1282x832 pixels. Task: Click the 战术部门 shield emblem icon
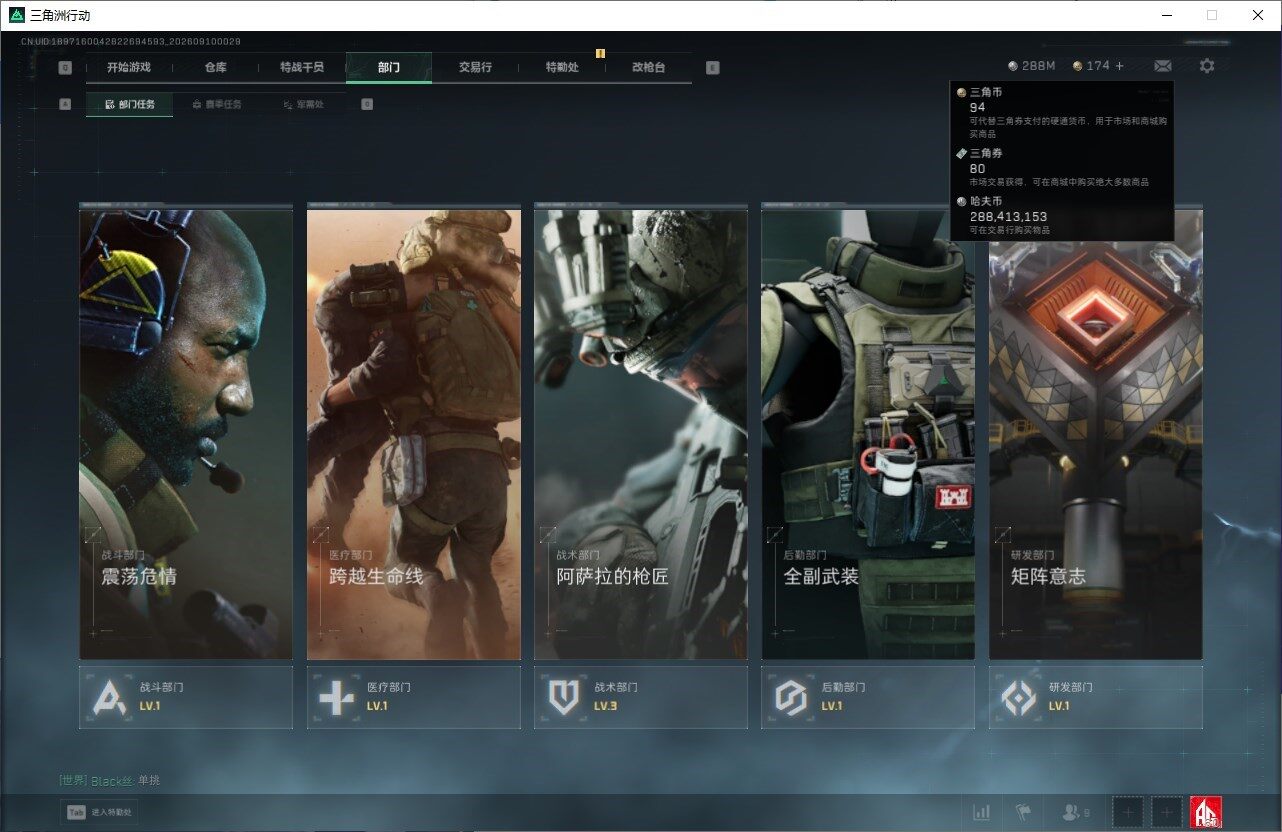pyautogui.click(x=564, y=697)
